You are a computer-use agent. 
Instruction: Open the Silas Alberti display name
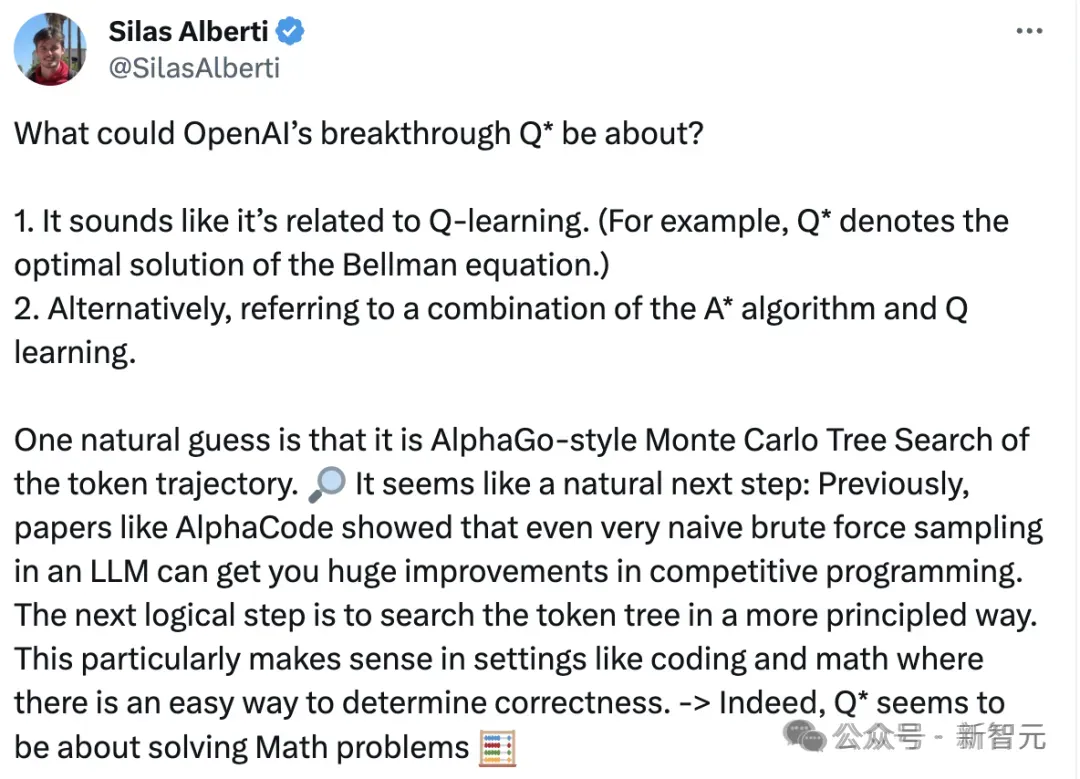189,32
